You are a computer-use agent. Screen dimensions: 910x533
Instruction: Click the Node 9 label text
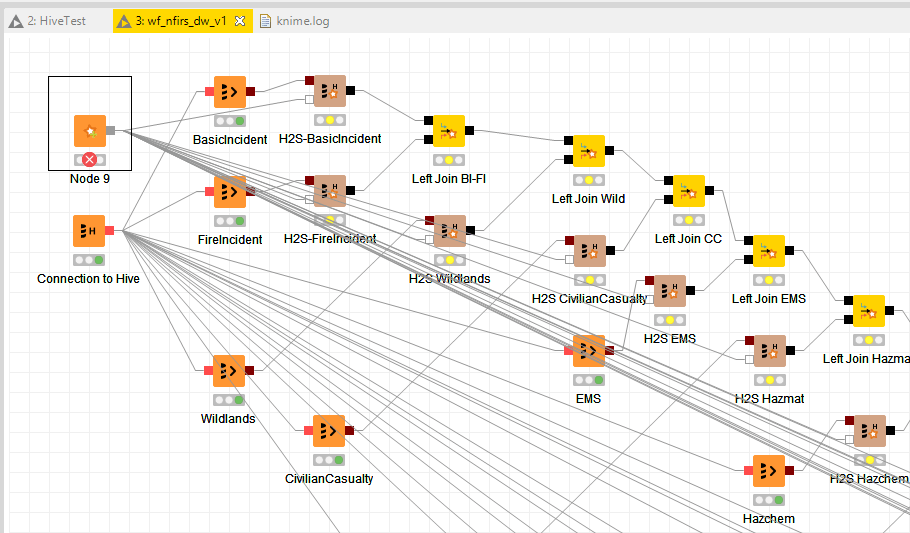tap(90, 179)
